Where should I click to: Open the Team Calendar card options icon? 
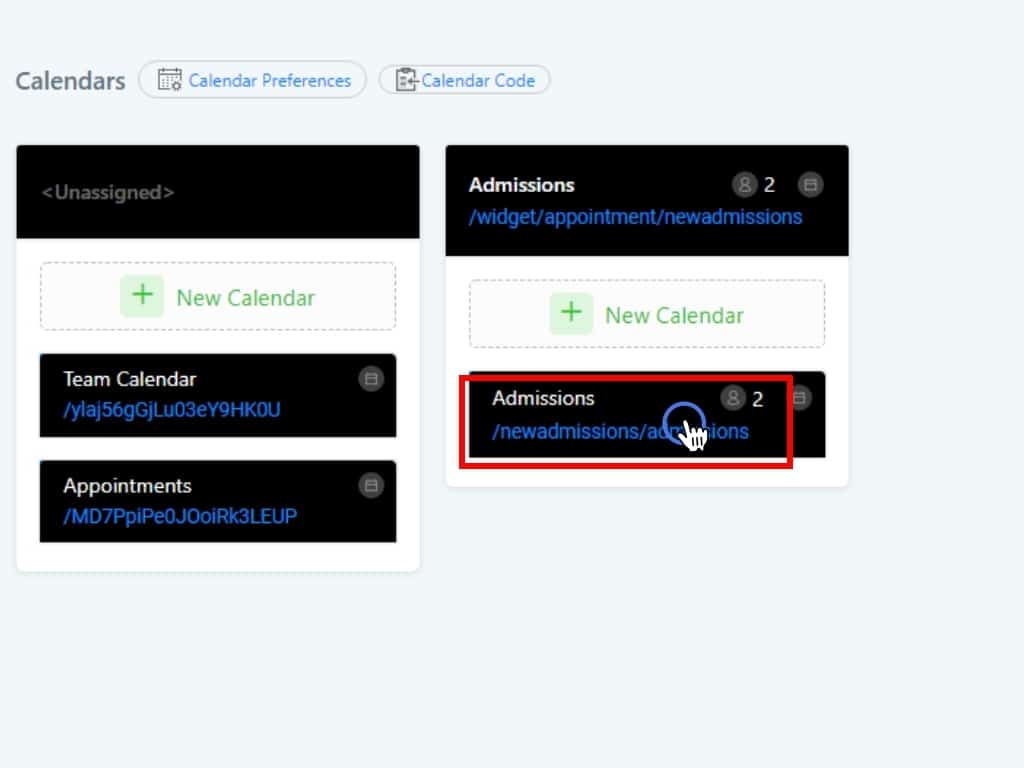coord(371,379)
